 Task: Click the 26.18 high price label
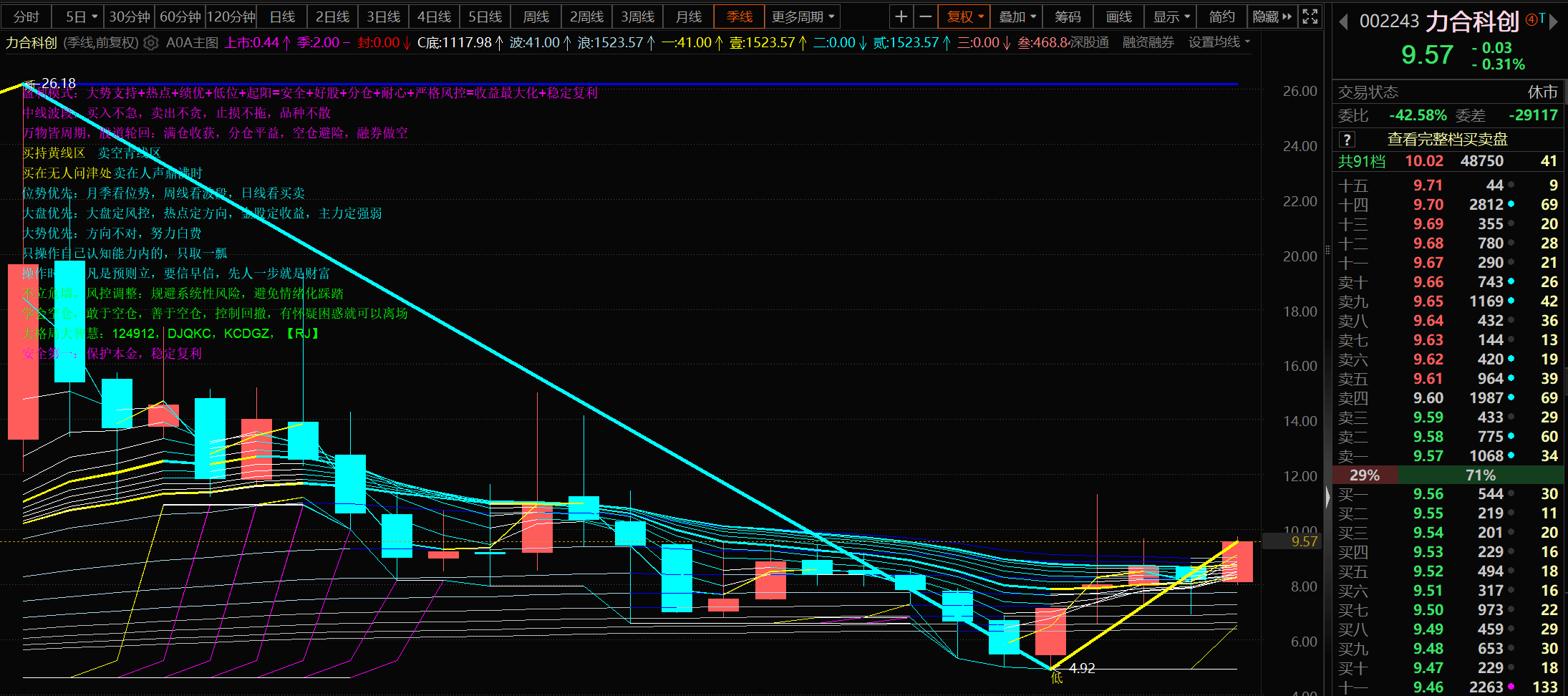[57, 83]
